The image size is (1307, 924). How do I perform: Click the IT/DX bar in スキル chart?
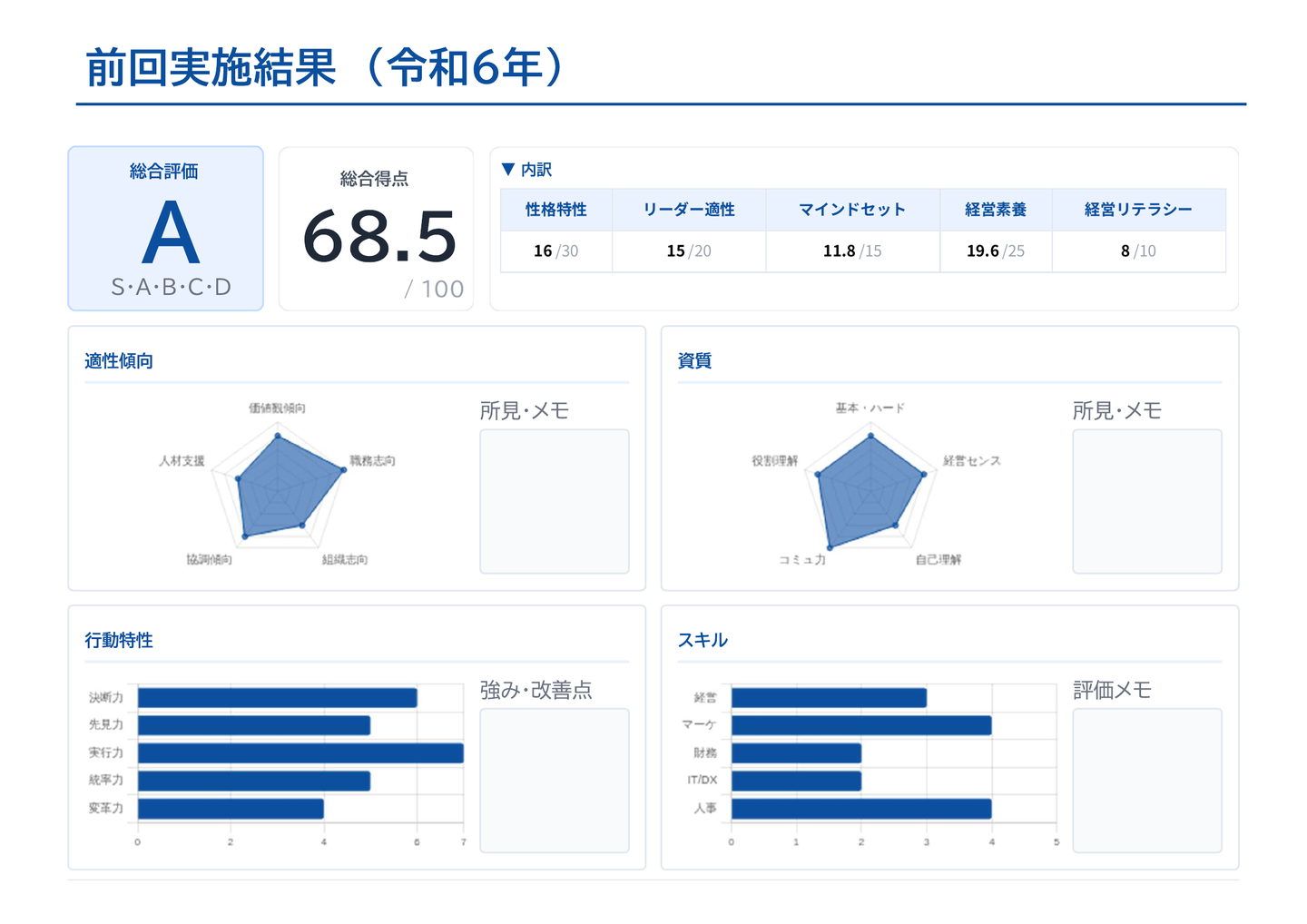[x=796, y=781]
